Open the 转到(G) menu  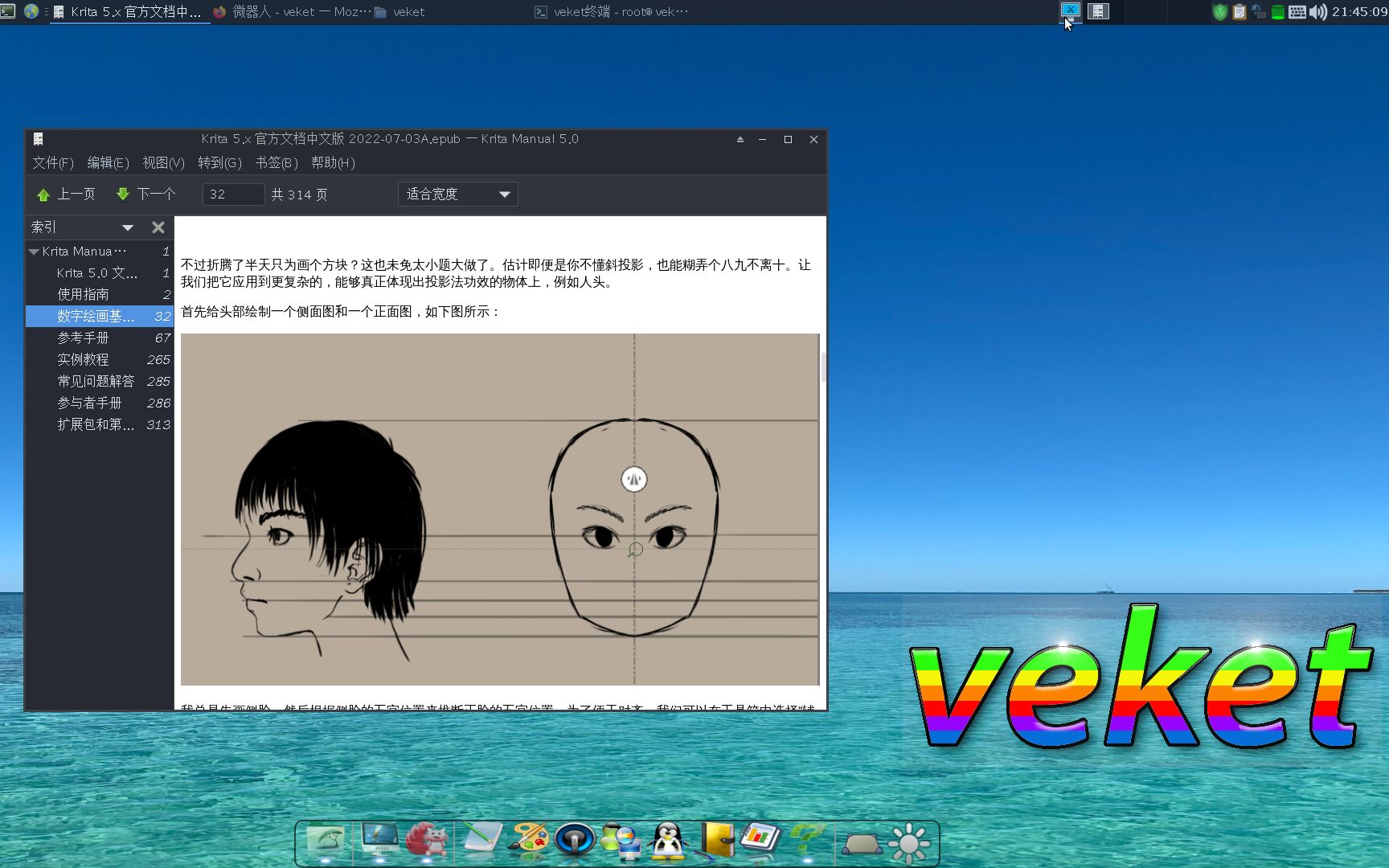pos(219,163)
